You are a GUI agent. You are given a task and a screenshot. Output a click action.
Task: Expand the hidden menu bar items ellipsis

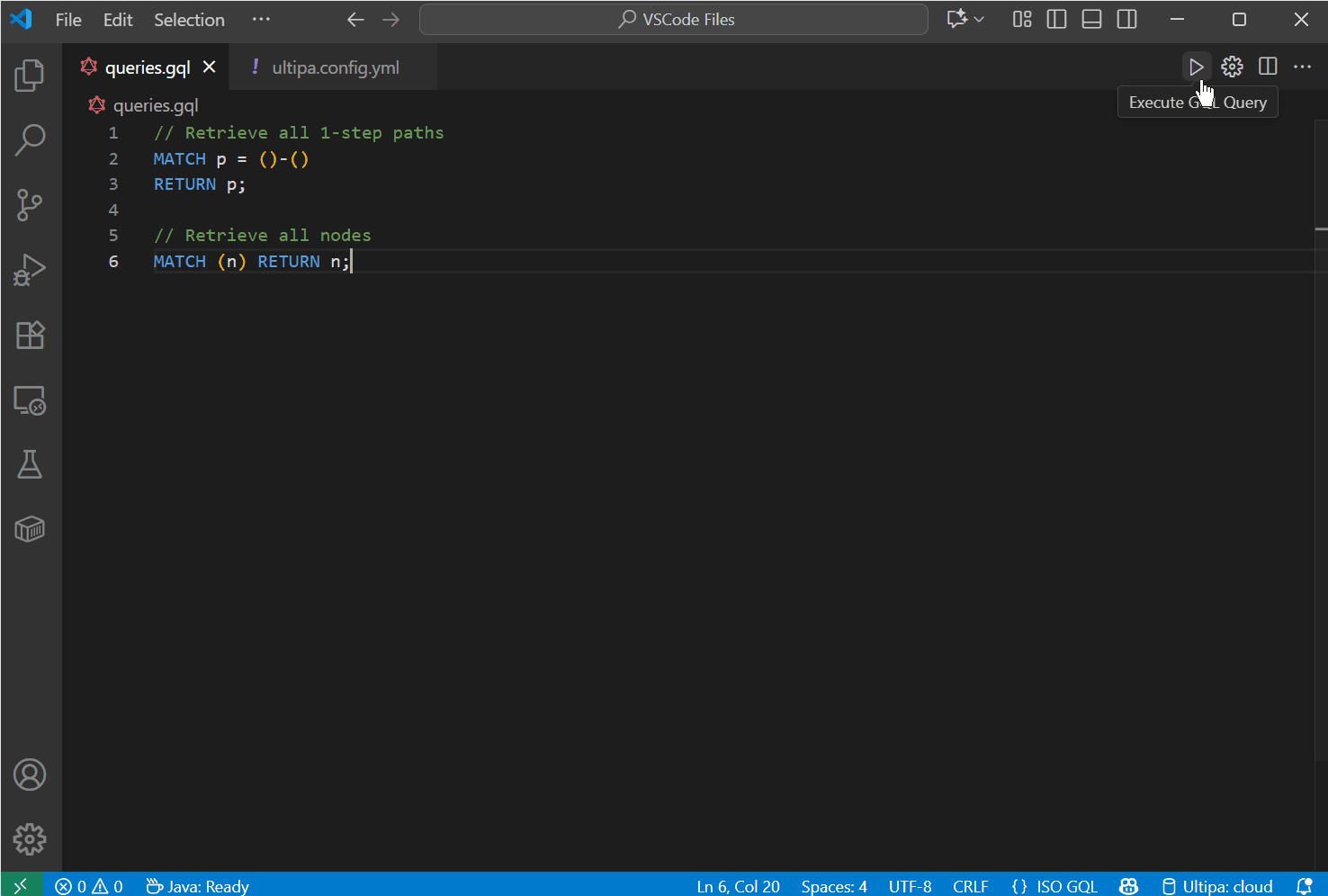[x=261, y=19]
